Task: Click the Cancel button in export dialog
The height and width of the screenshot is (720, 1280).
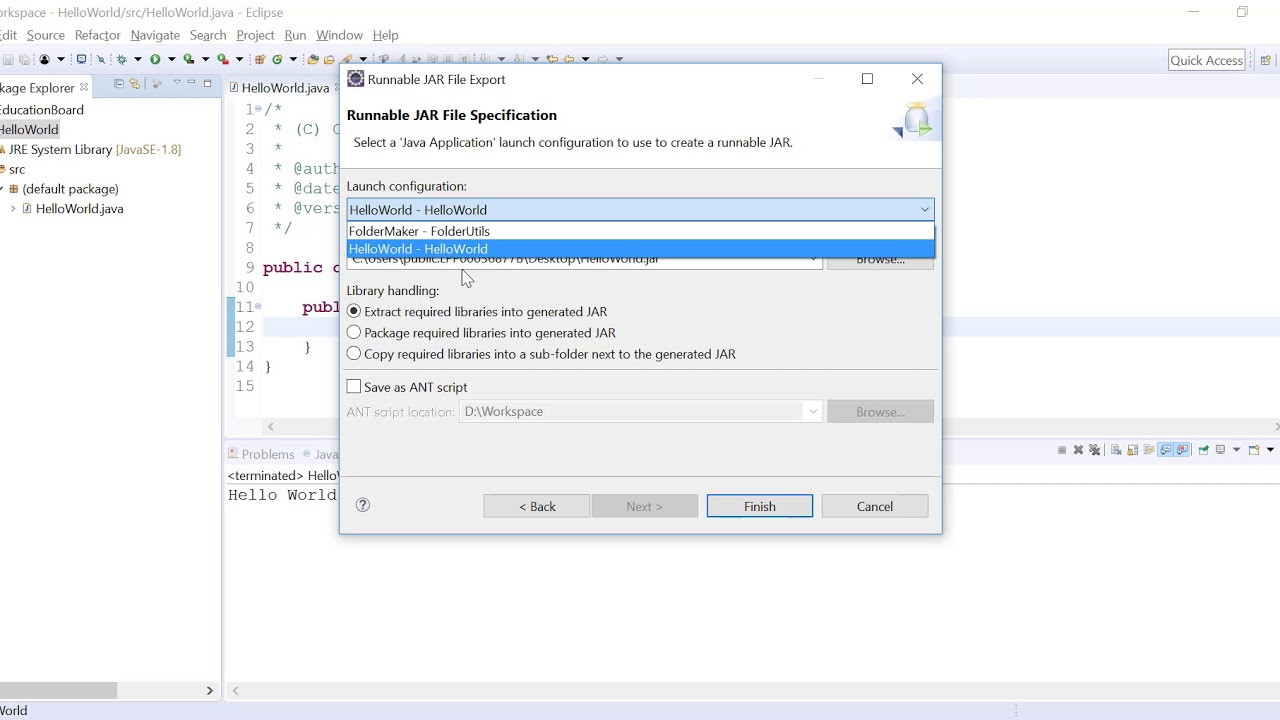Action: [x=874, y=506]
